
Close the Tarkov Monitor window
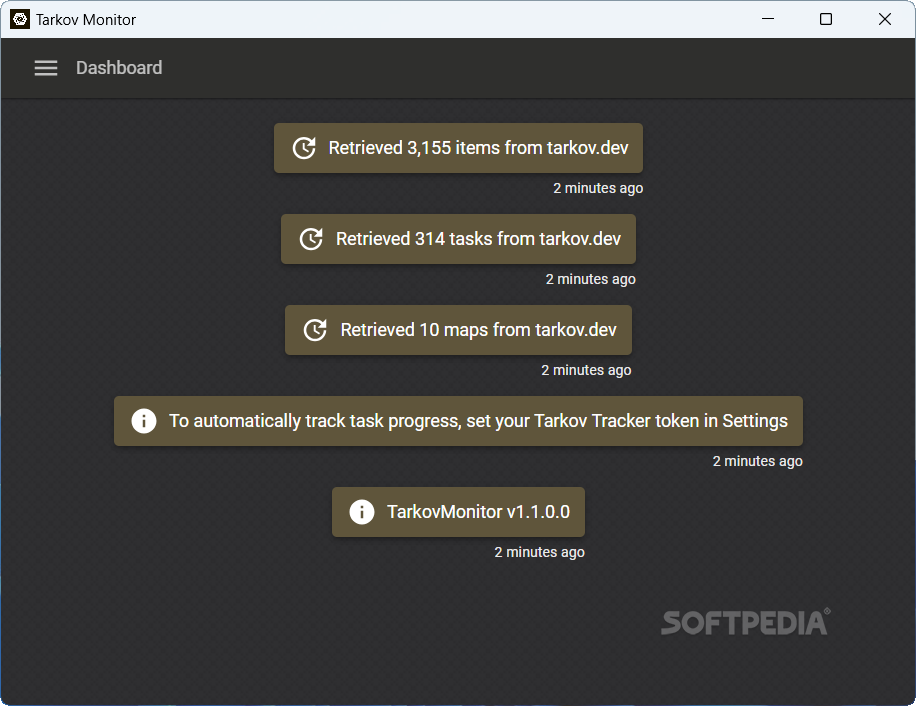pos(885,19)
